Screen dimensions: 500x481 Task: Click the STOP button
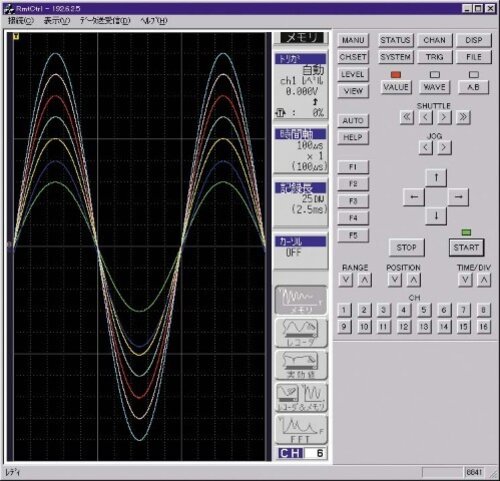(406, 248)
